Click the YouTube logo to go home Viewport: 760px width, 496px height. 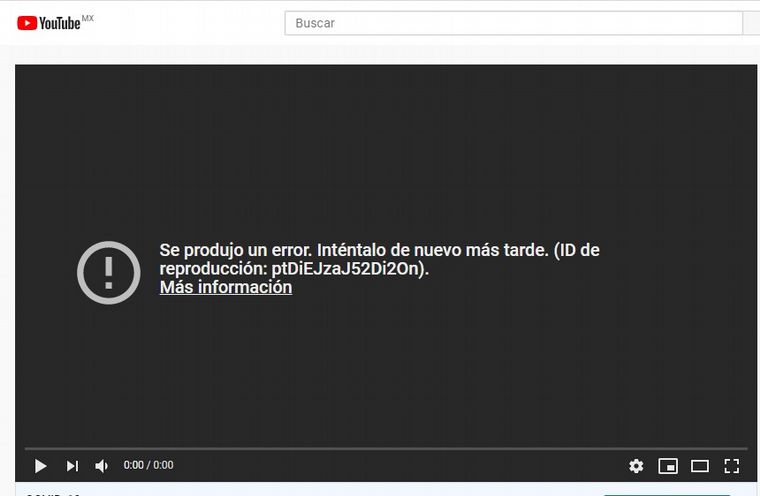pos(48,23)
